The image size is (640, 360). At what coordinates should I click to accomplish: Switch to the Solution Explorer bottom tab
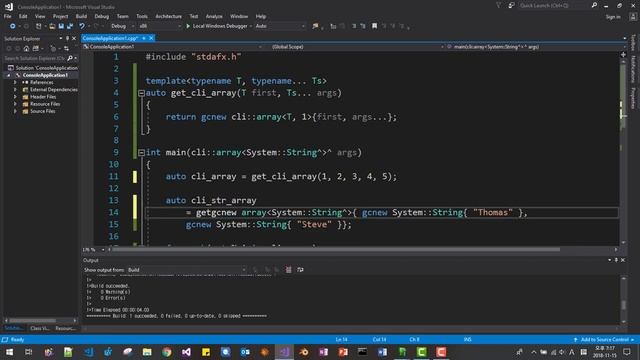tap(14, 328)
